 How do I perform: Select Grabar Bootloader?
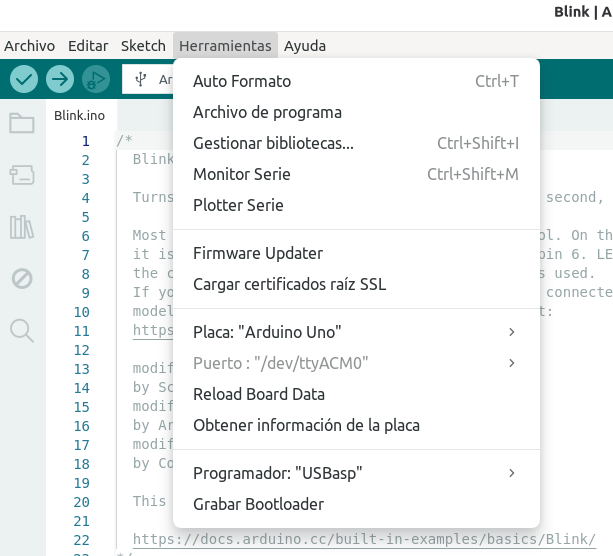(x=356, y=504)
